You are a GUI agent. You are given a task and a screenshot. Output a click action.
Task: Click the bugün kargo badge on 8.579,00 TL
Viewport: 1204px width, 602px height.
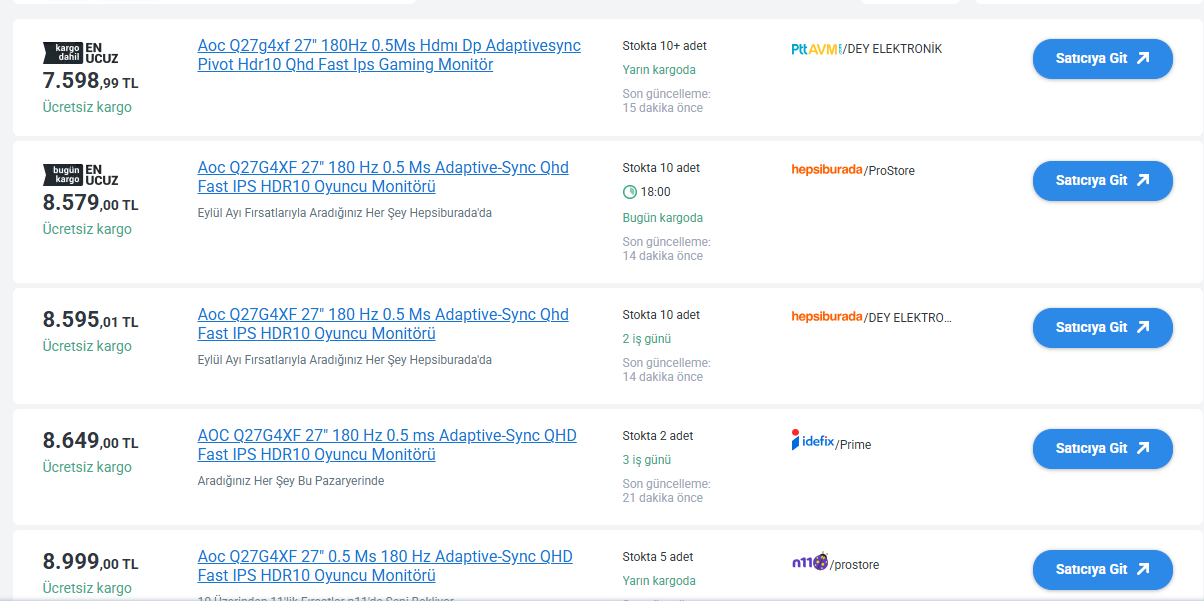61,174
